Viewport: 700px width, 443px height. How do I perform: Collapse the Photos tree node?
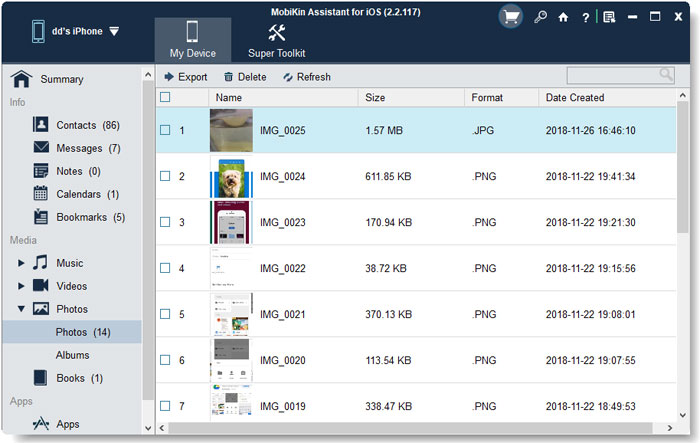[21, 309]
